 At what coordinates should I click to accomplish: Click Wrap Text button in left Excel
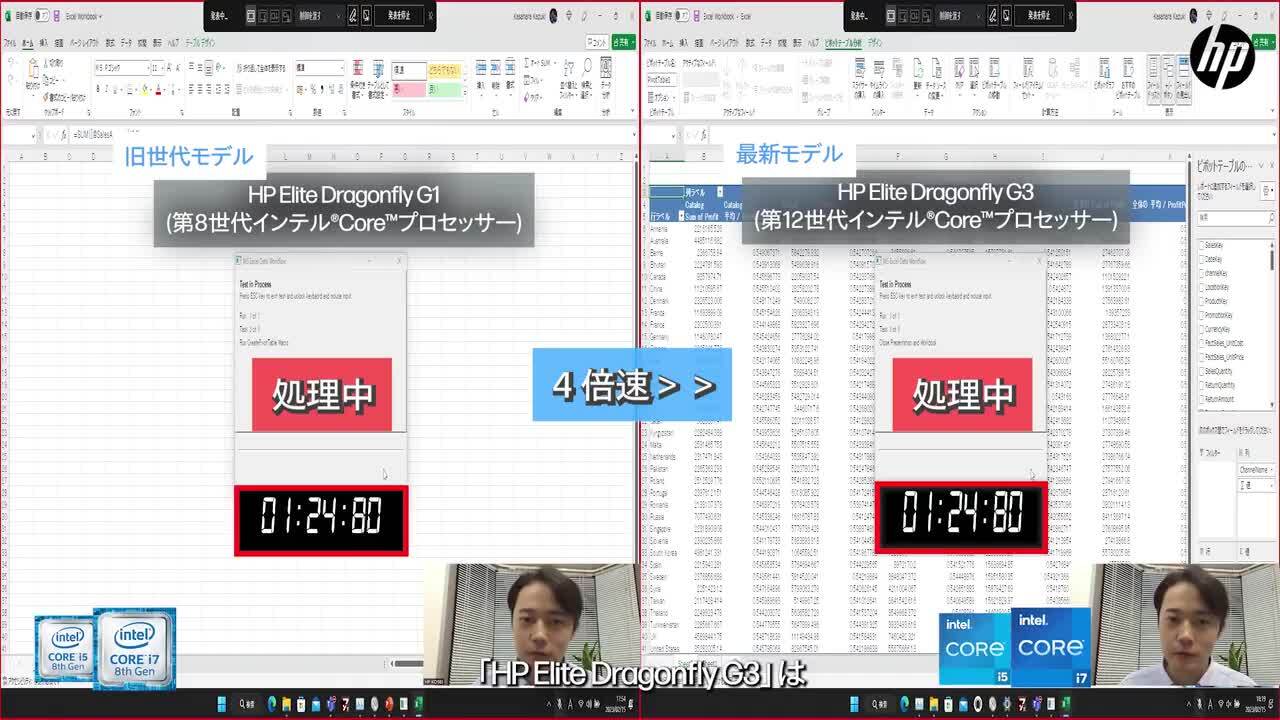tap(260, 67)
